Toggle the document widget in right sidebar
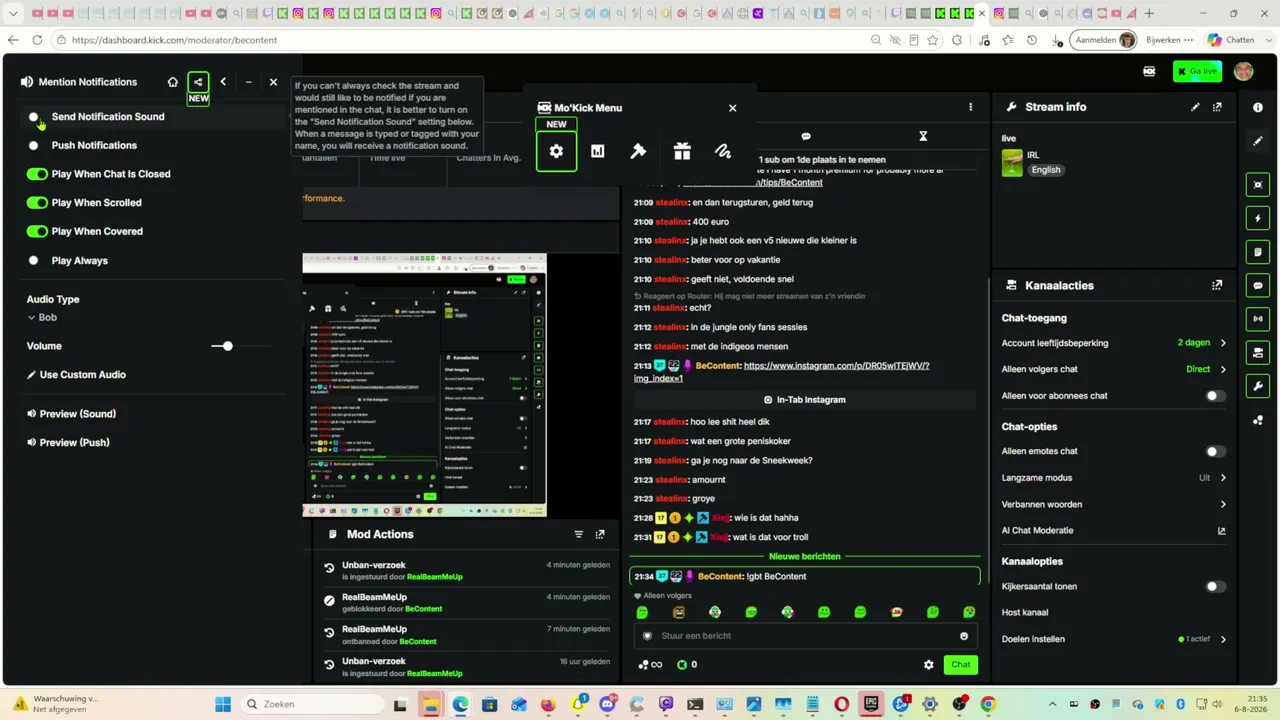 1258,252
